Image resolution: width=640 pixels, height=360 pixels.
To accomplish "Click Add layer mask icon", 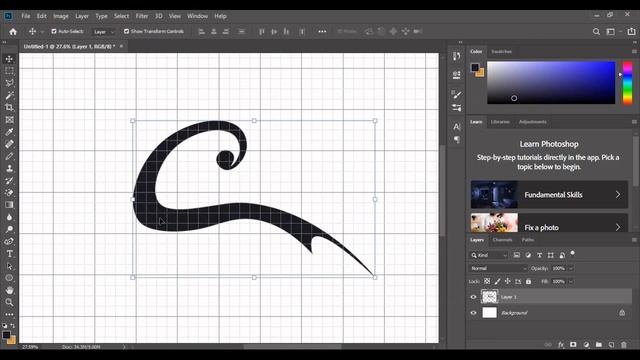I will 573,345.
